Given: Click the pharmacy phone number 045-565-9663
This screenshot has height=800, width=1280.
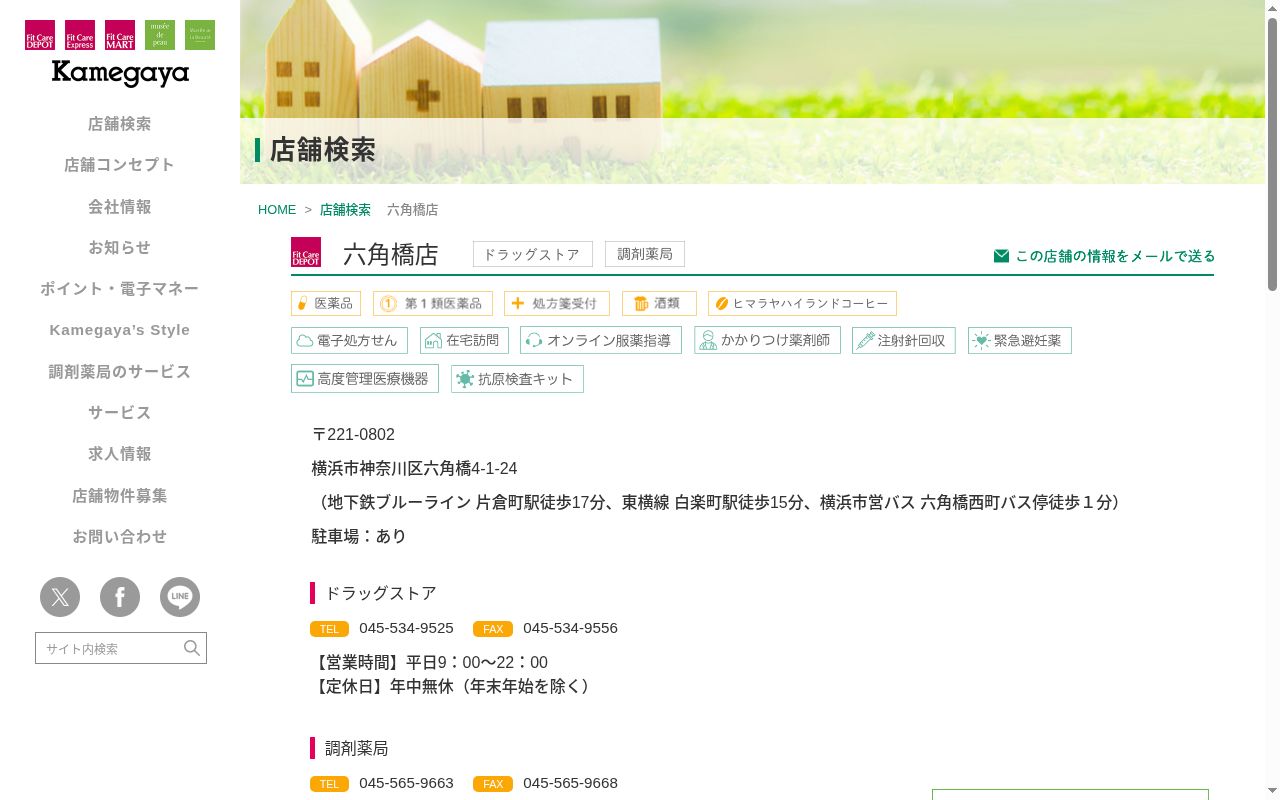Looking at the screenshot, I should [406, 783].
